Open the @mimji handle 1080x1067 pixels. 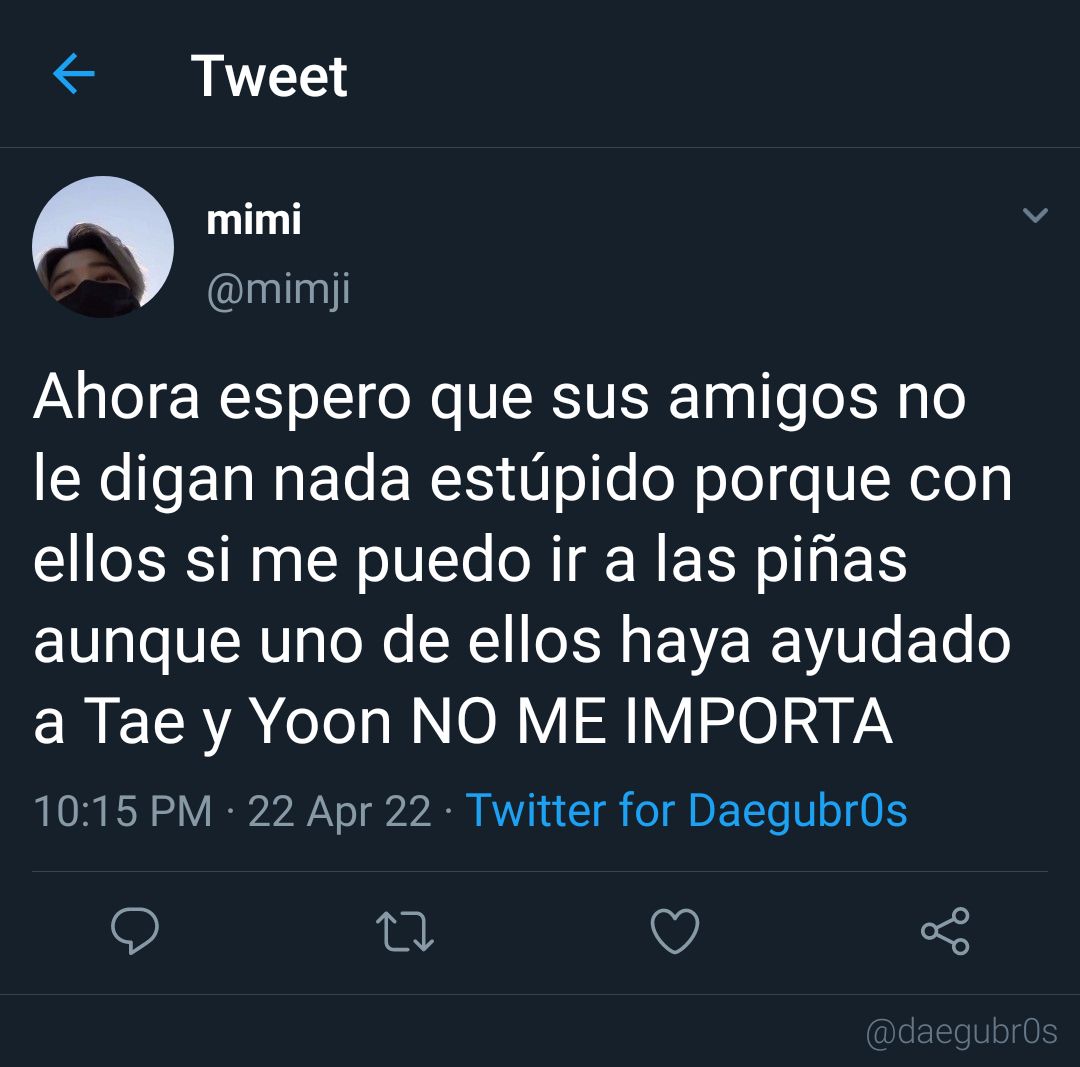point(278,289)
